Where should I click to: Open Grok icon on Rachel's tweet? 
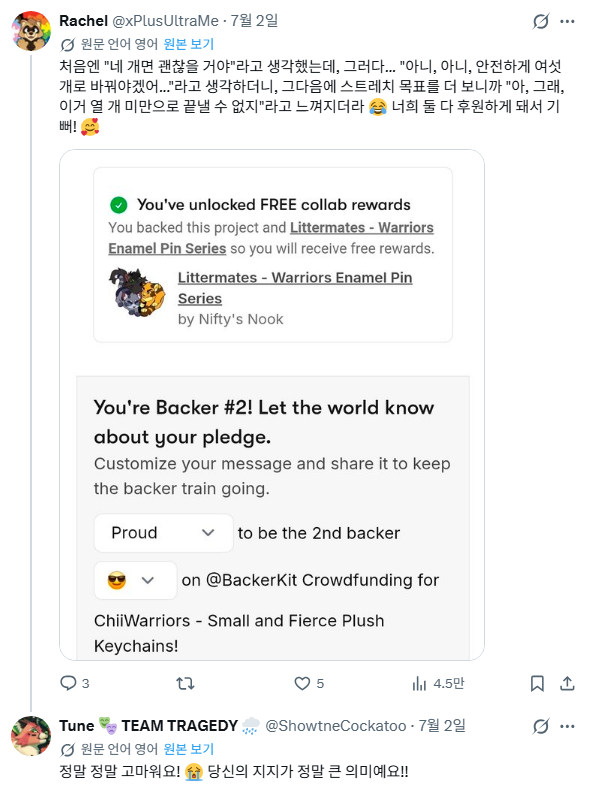click(541, 21)
